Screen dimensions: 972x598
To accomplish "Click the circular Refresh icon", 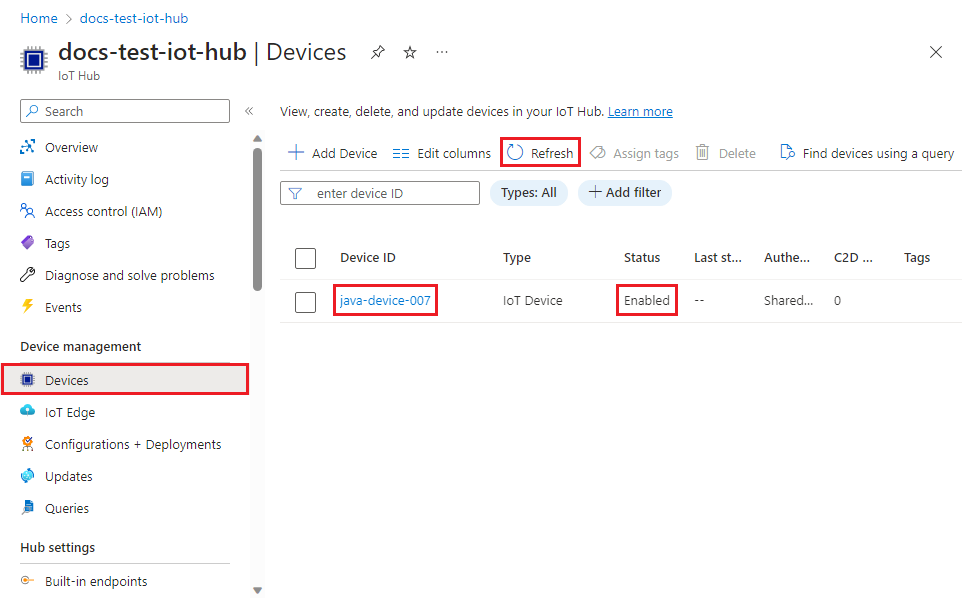I will [515, 152].
